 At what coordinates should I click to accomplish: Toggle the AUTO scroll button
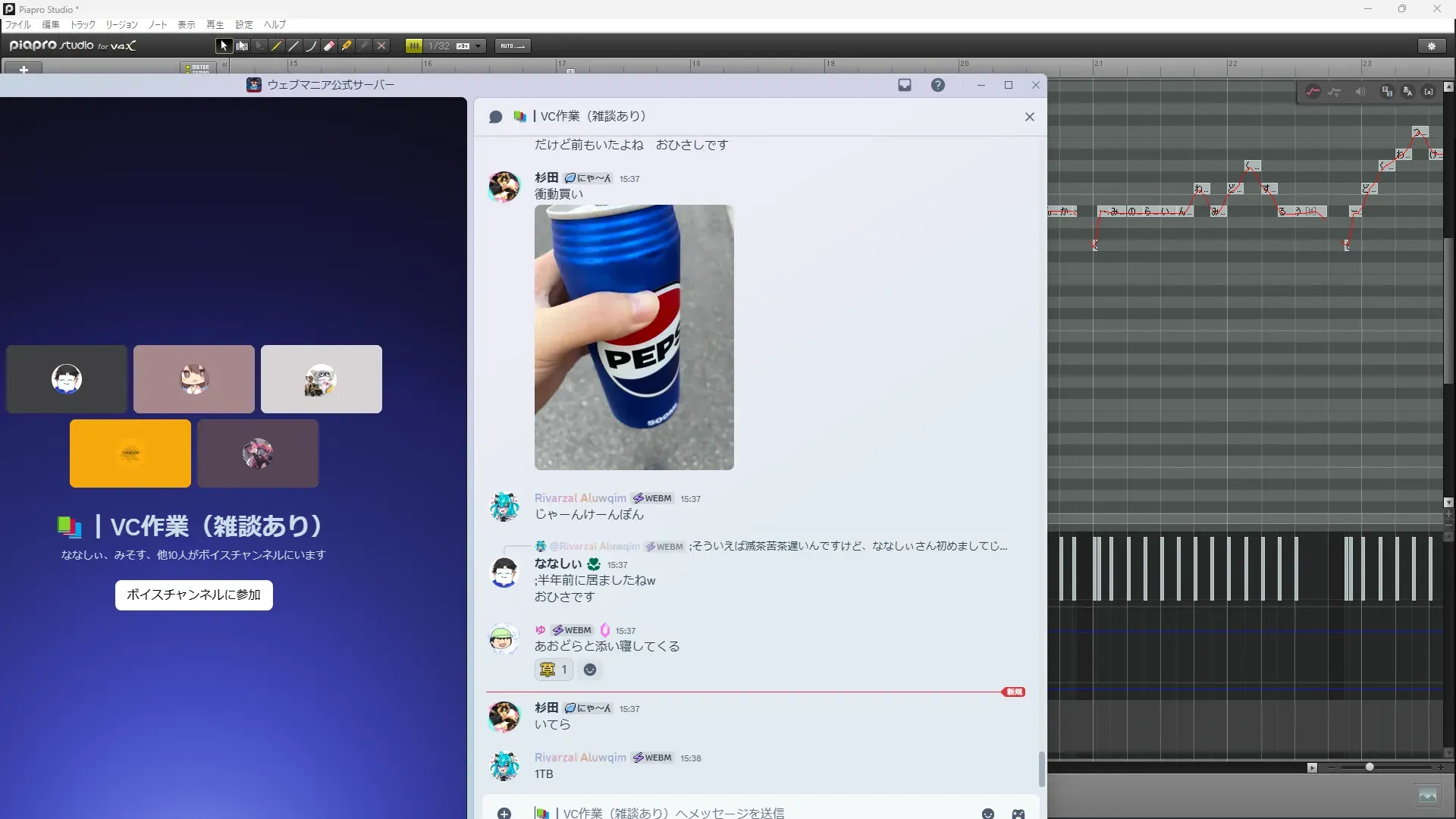click(513, 46)
